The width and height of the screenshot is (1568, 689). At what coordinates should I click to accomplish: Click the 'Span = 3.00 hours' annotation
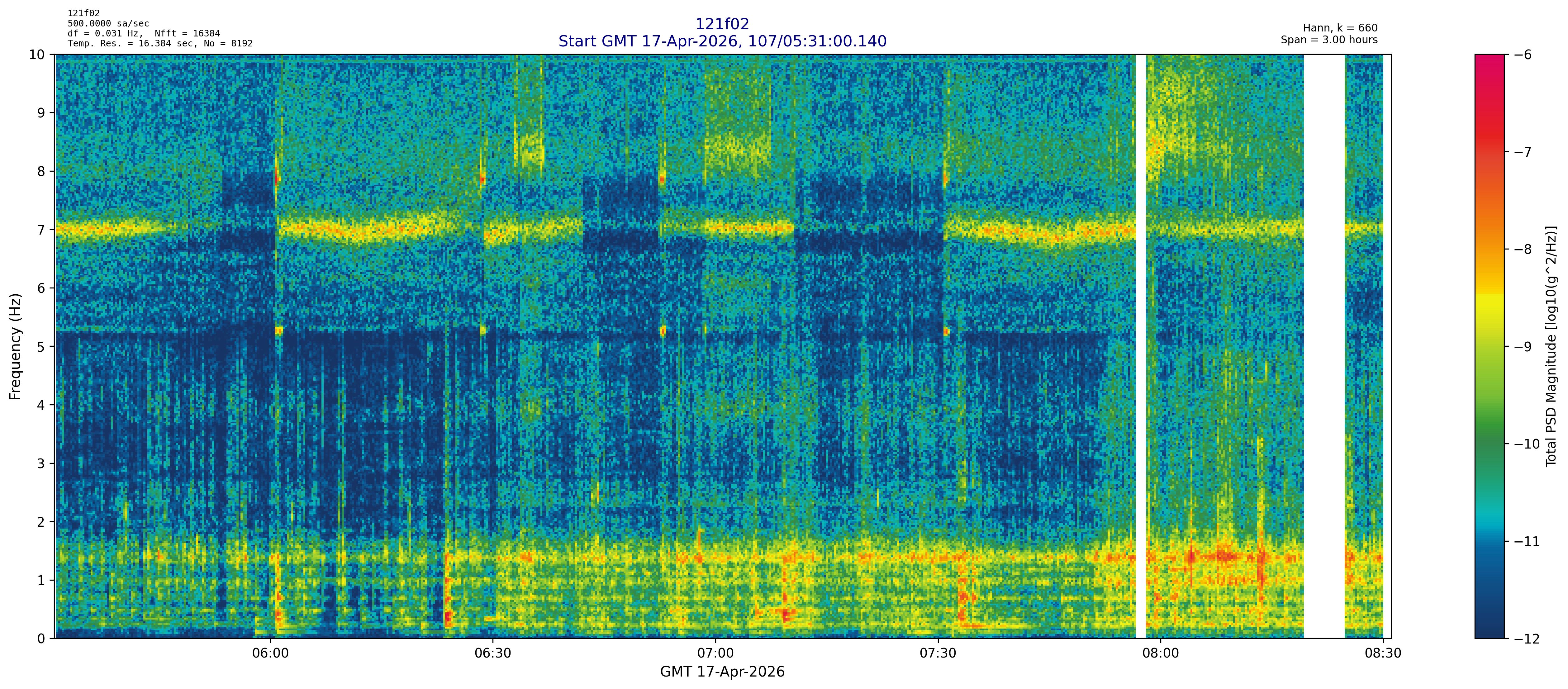1329,40
